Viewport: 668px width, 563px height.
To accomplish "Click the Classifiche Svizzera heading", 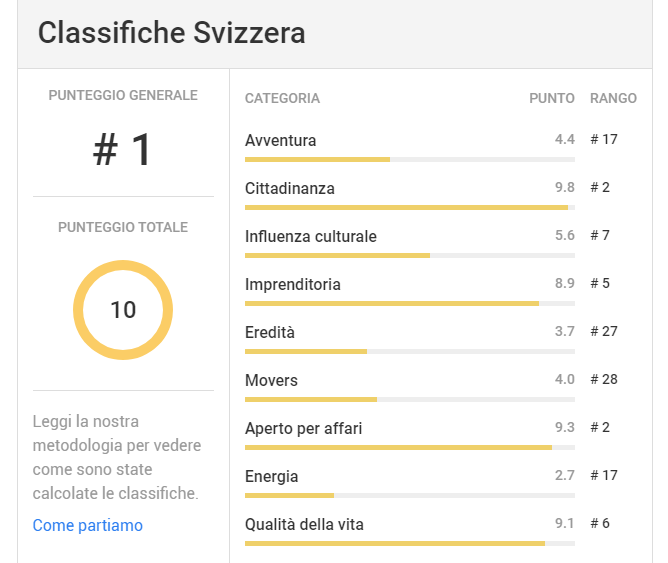I will pos(171,33).
